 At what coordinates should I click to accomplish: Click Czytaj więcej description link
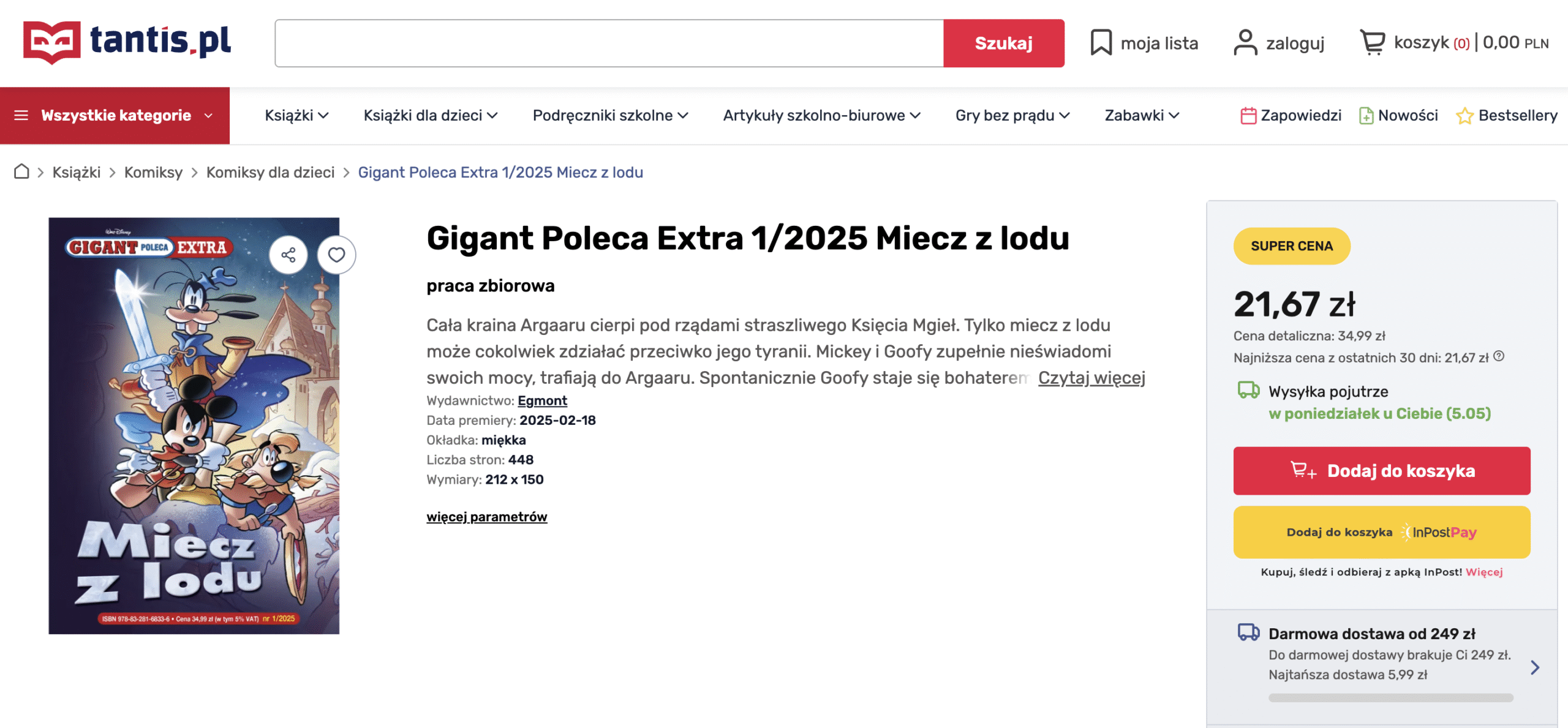pos(1091,378)
